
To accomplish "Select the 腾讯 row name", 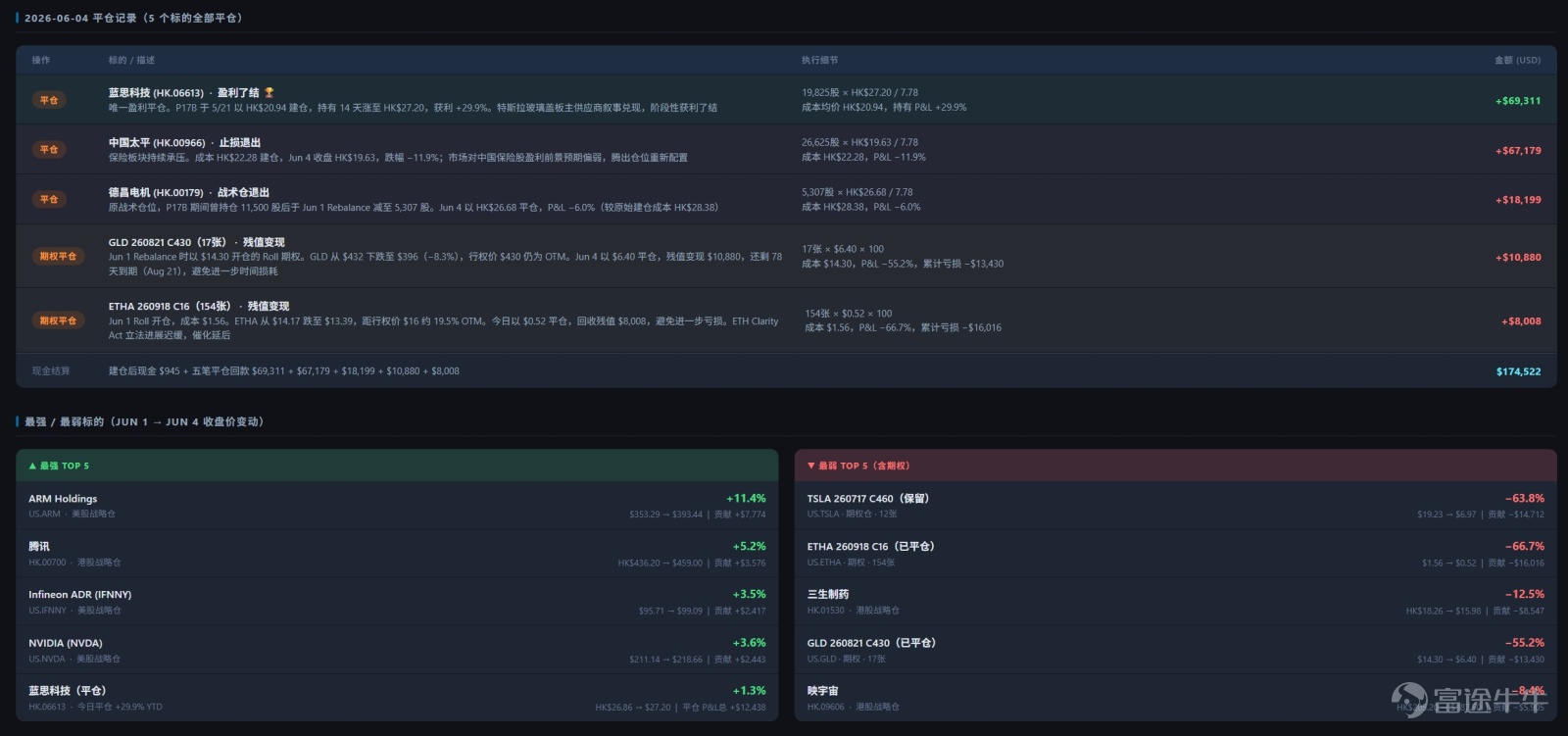I will pyautogui.click(x=38, y=547).
